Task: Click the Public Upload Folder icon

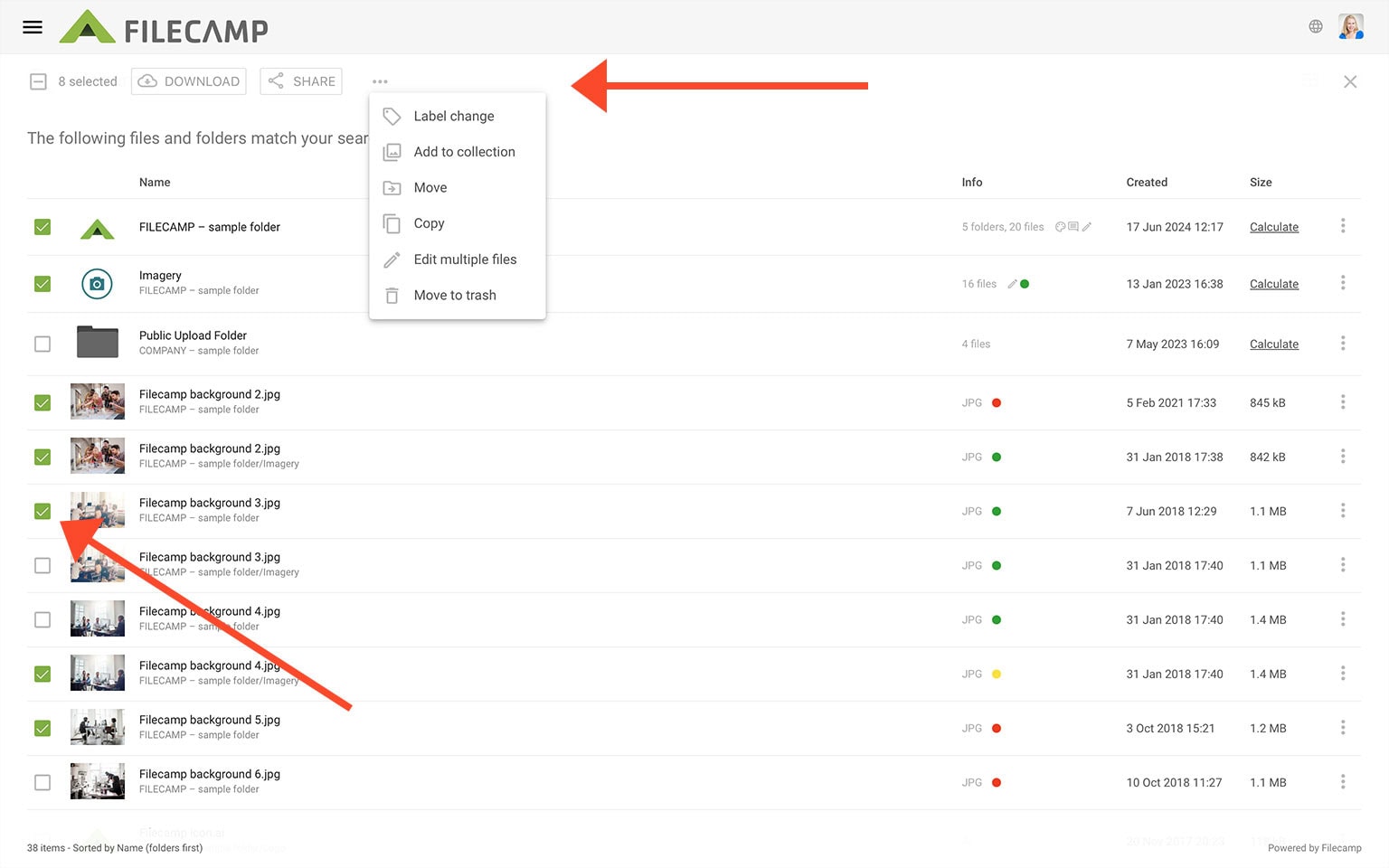Action: coord(98,342)
